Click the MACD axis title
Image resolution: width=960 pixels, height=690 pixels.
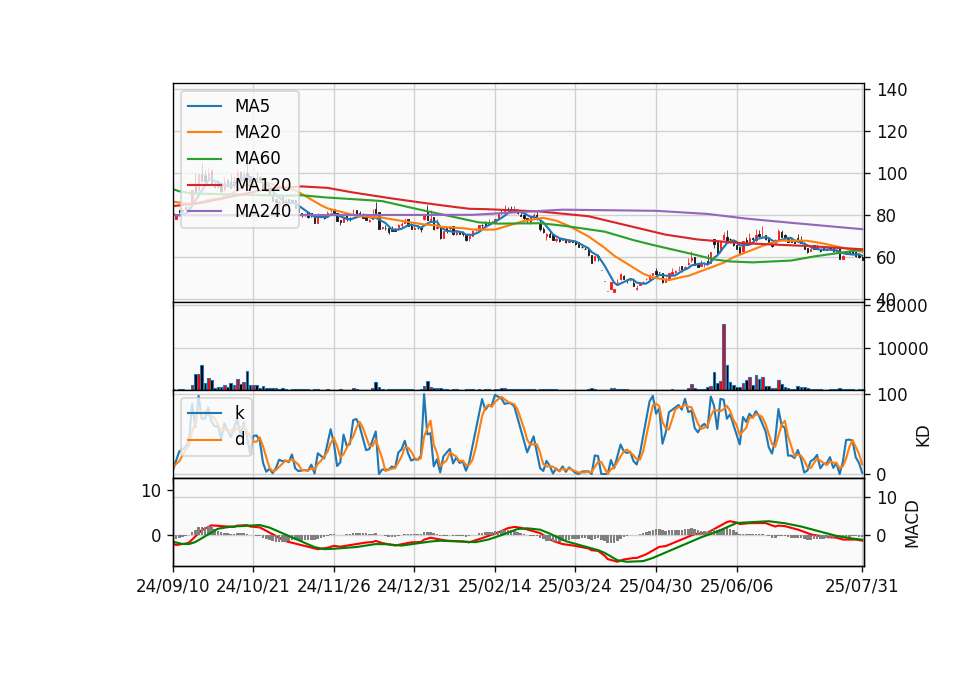pos(912,525)
